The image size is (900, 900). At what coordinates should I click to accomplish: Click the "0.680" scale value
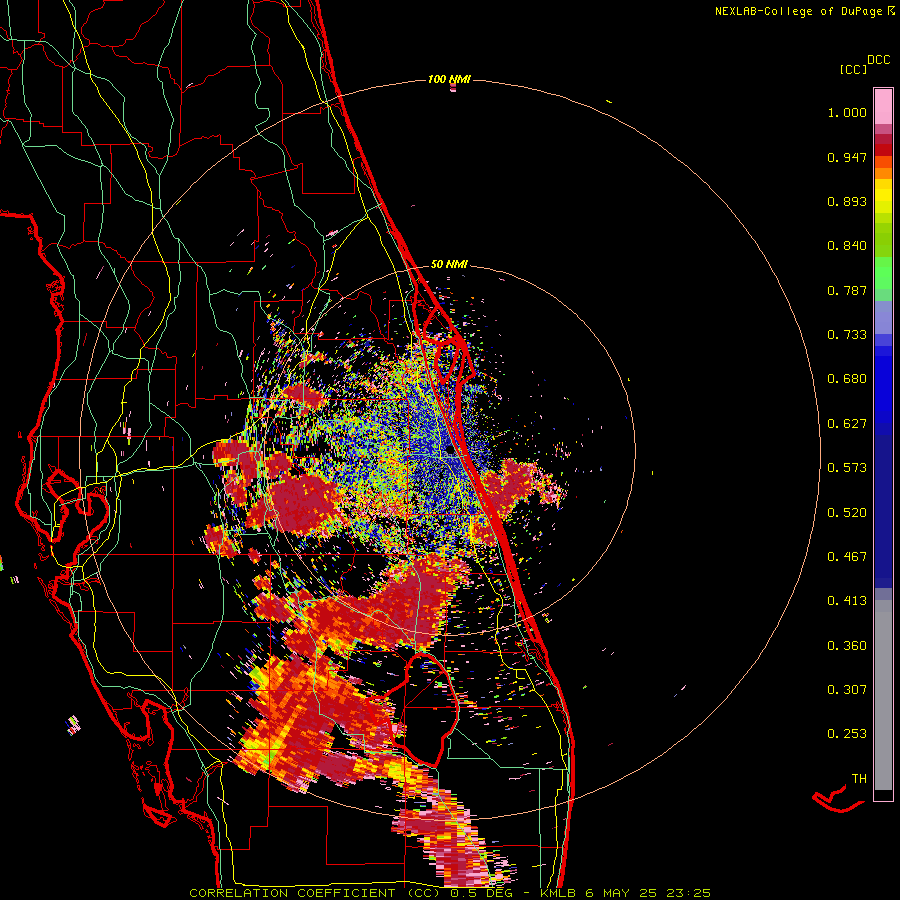click(847, 379)
